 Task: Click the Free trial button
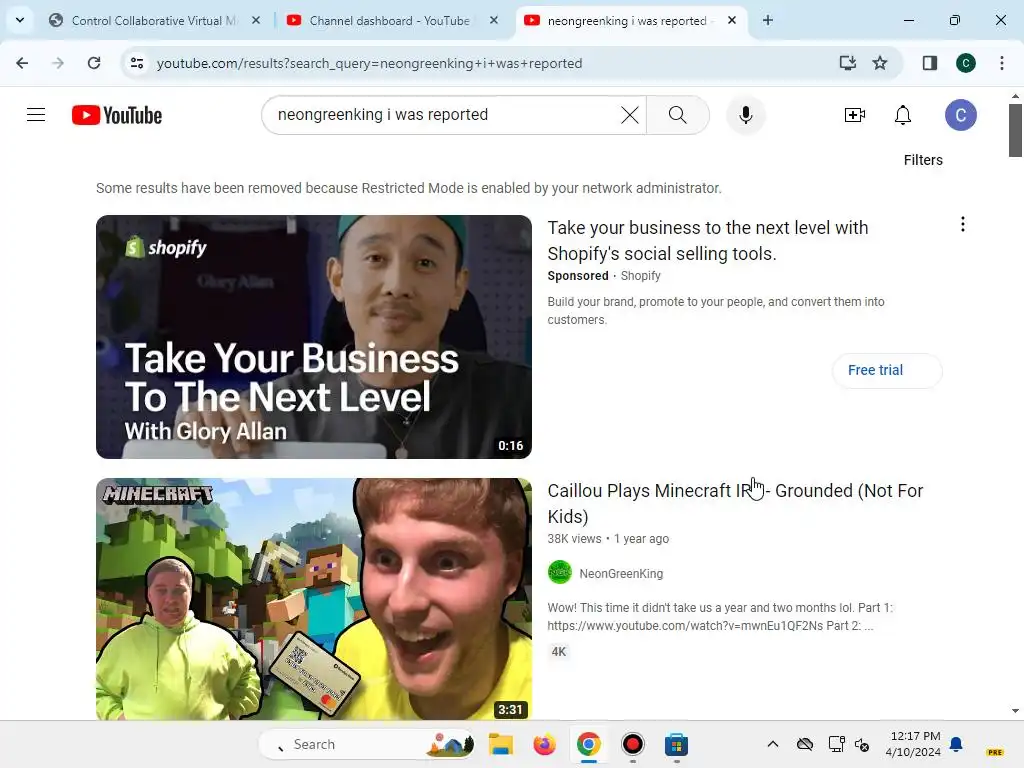tap(887, 370)
